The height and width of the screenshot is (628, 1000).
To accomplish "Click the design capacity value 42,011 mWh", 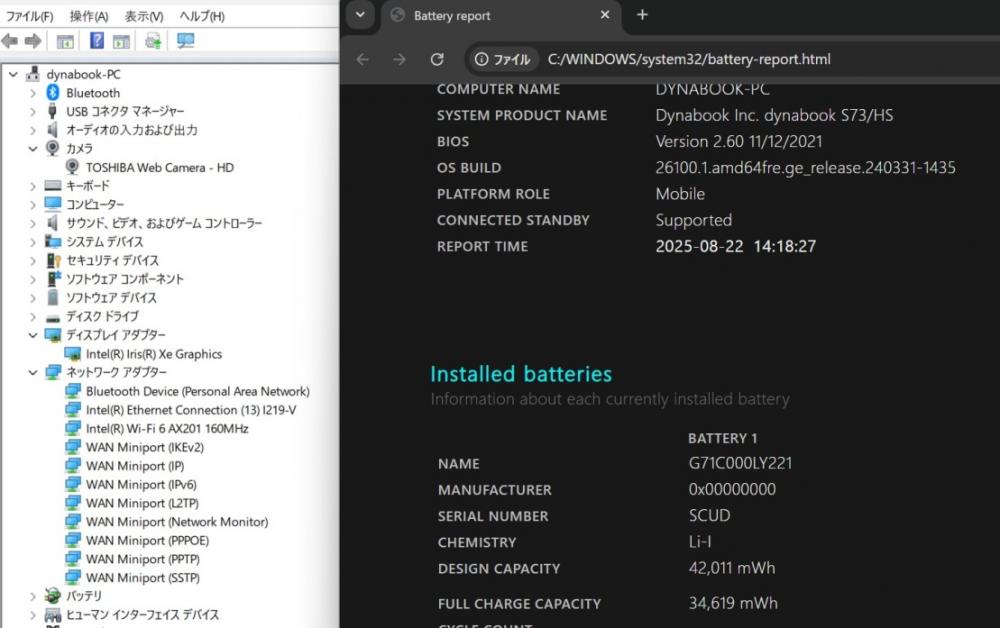I will [x=732, y=568].
